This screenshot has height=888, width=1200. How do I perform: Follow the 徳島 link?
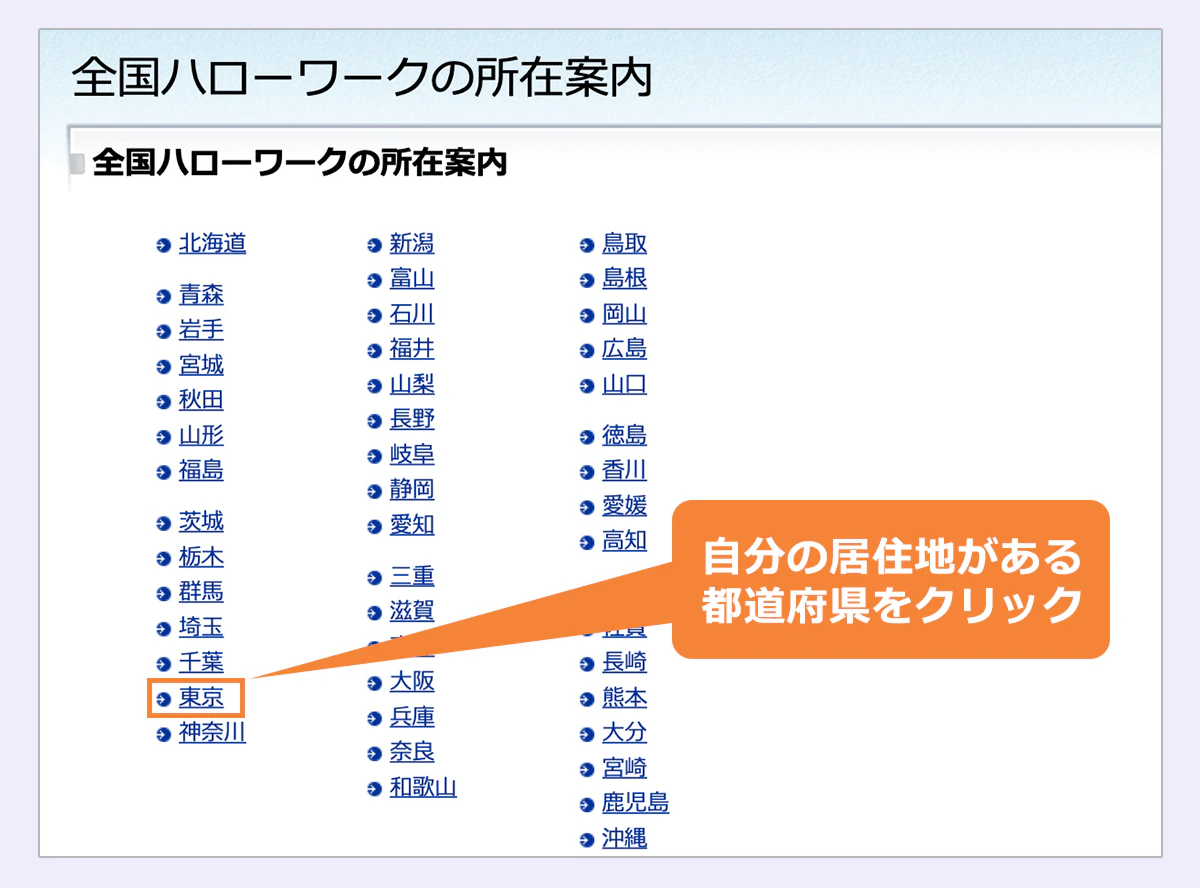coord(624,435)
